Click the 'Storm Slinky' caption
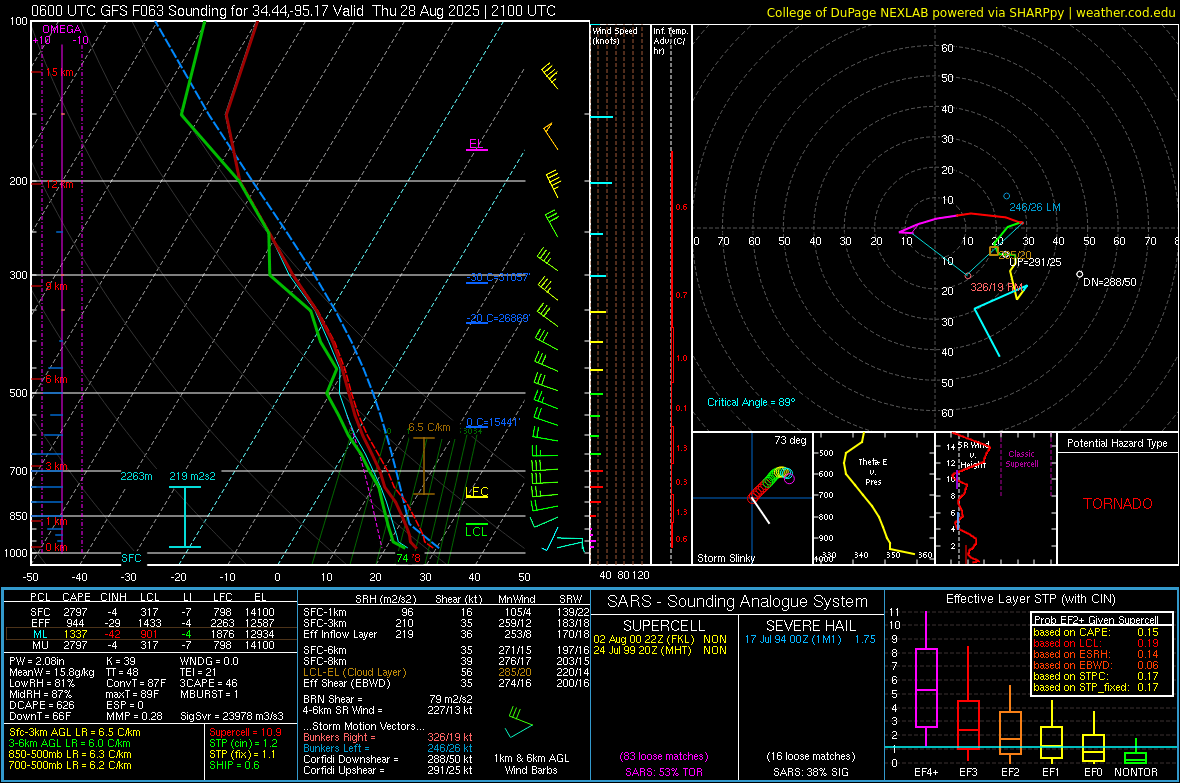 (x=725, y=558)
